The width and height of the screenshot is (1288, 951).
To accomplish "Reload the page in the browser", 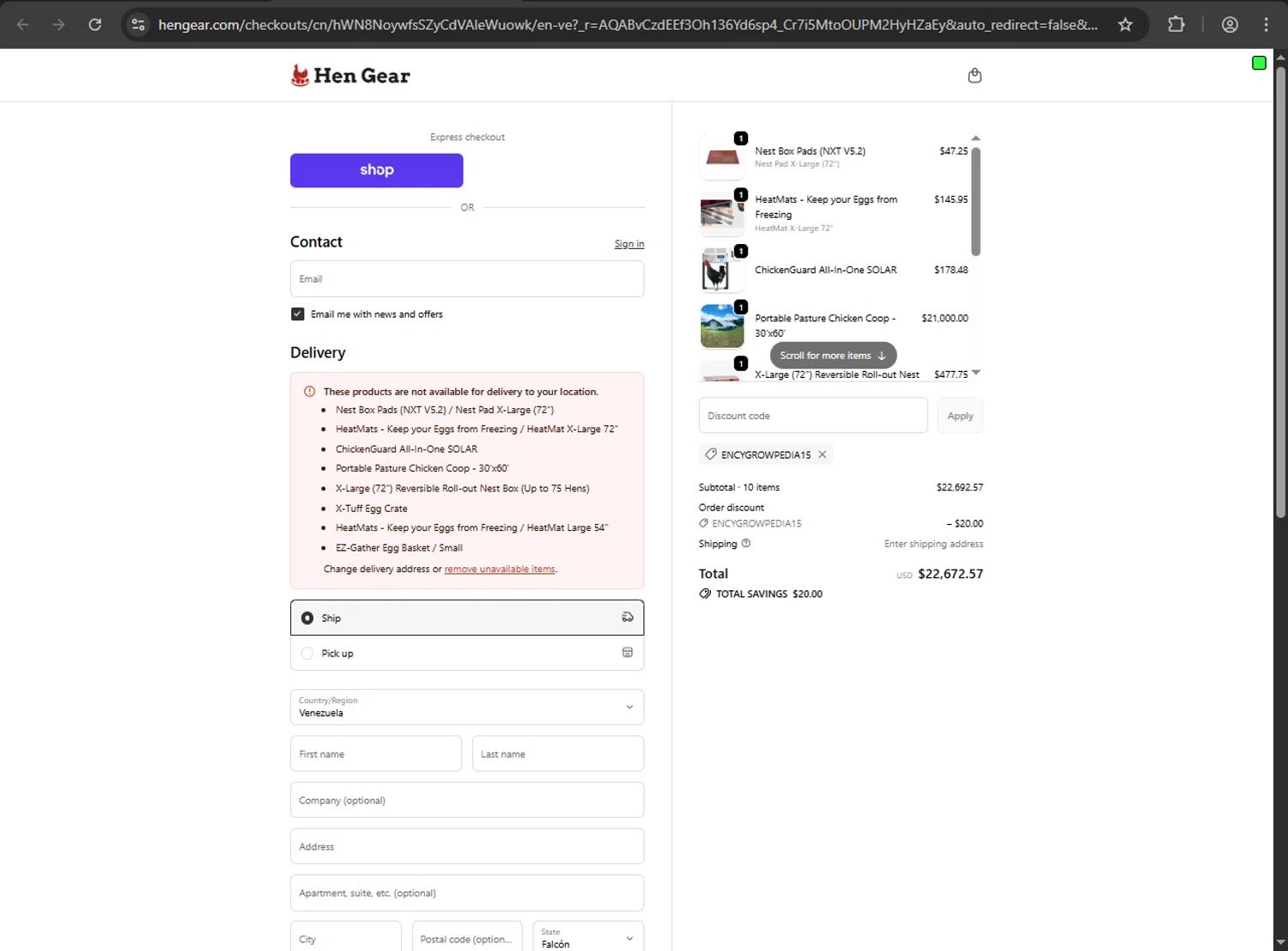I will pos(95,25).
